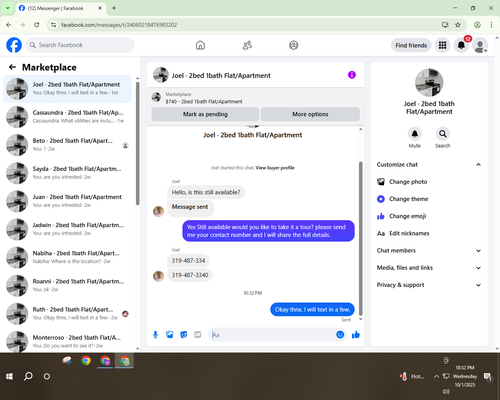Open notifications bell with badge
The width and height of the screenshot is (500, 400).
[461, 45]
